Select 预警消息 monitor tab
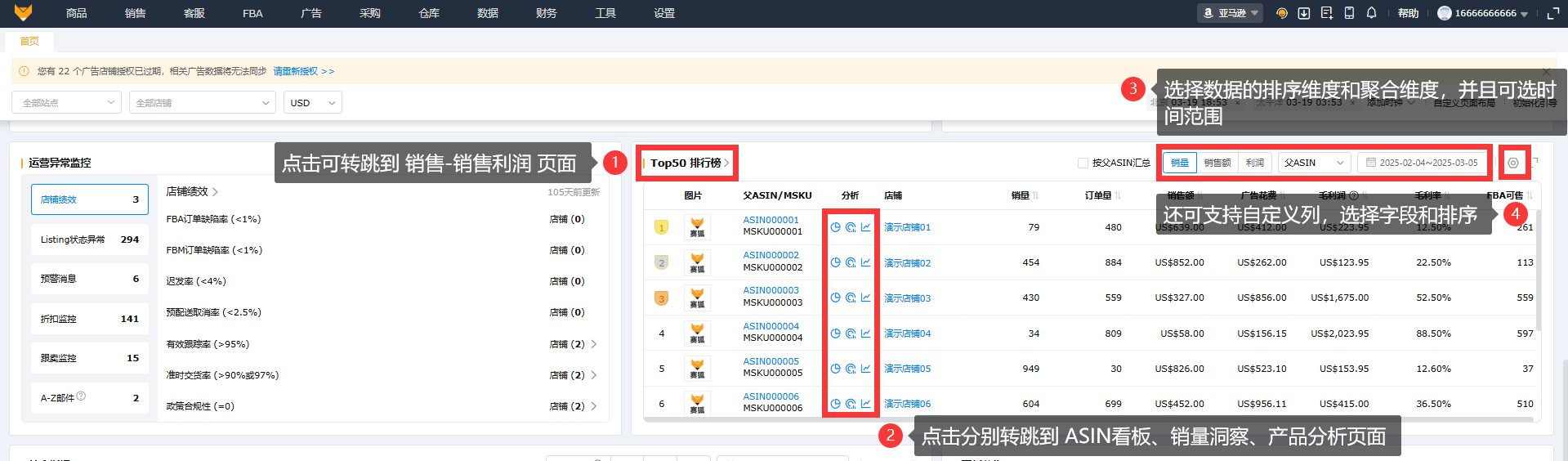The image size is (1568, 461). click(90, 279)
